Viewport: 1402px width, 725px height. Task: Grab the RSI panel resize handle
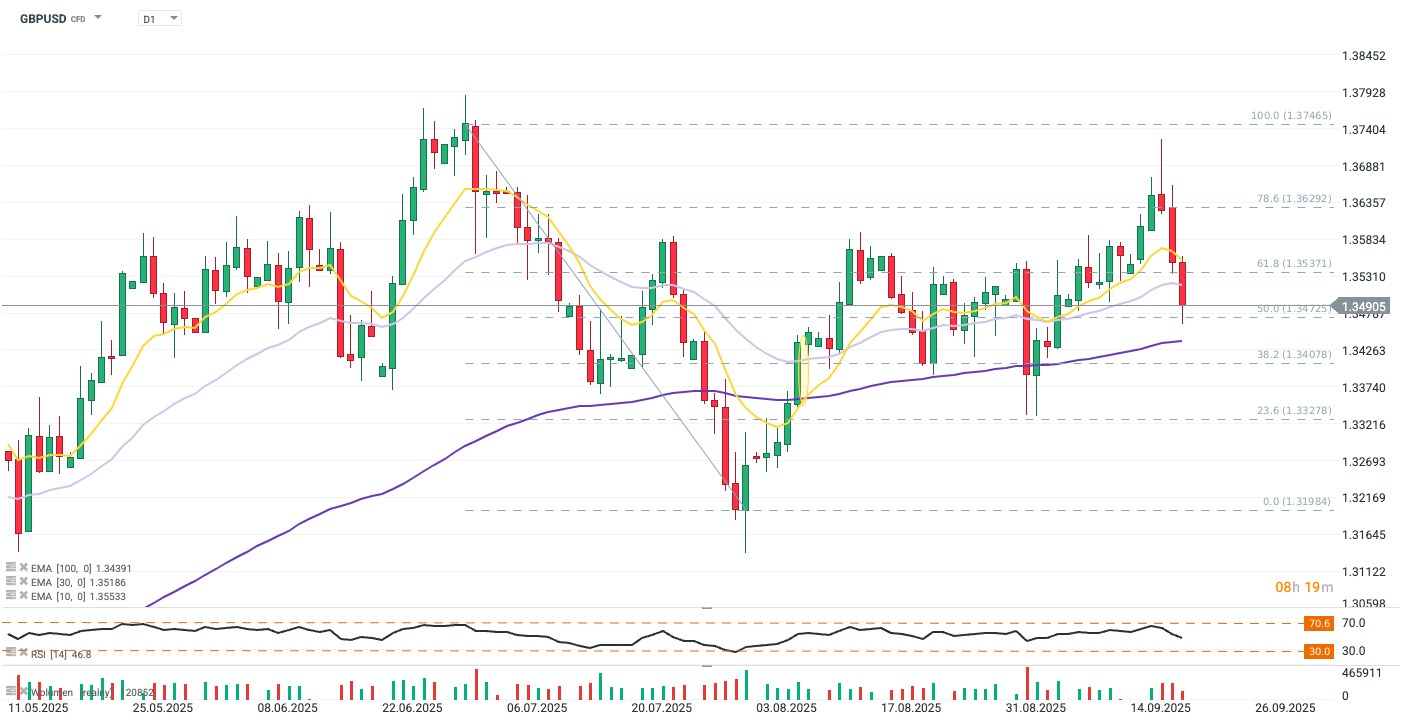coord(707,607)
